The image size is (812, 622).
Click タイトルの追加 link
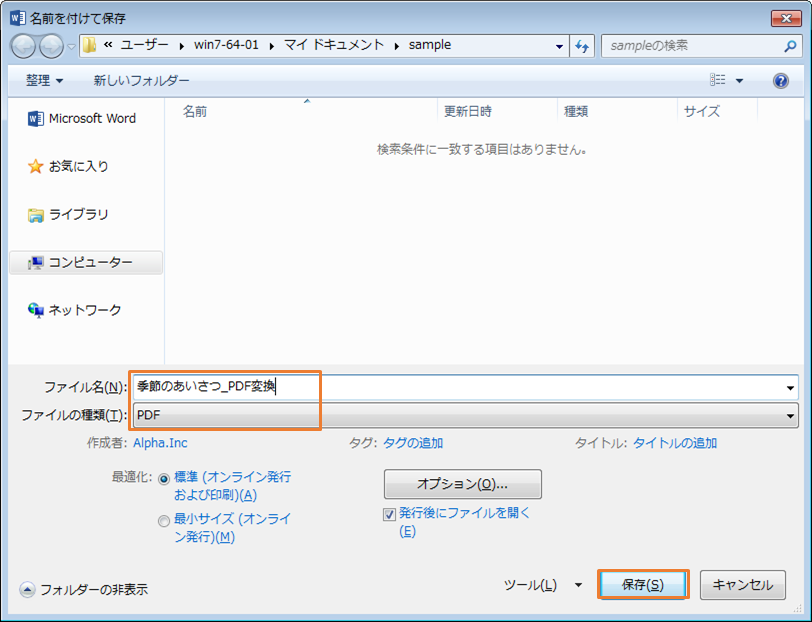(x=675, y=443)
